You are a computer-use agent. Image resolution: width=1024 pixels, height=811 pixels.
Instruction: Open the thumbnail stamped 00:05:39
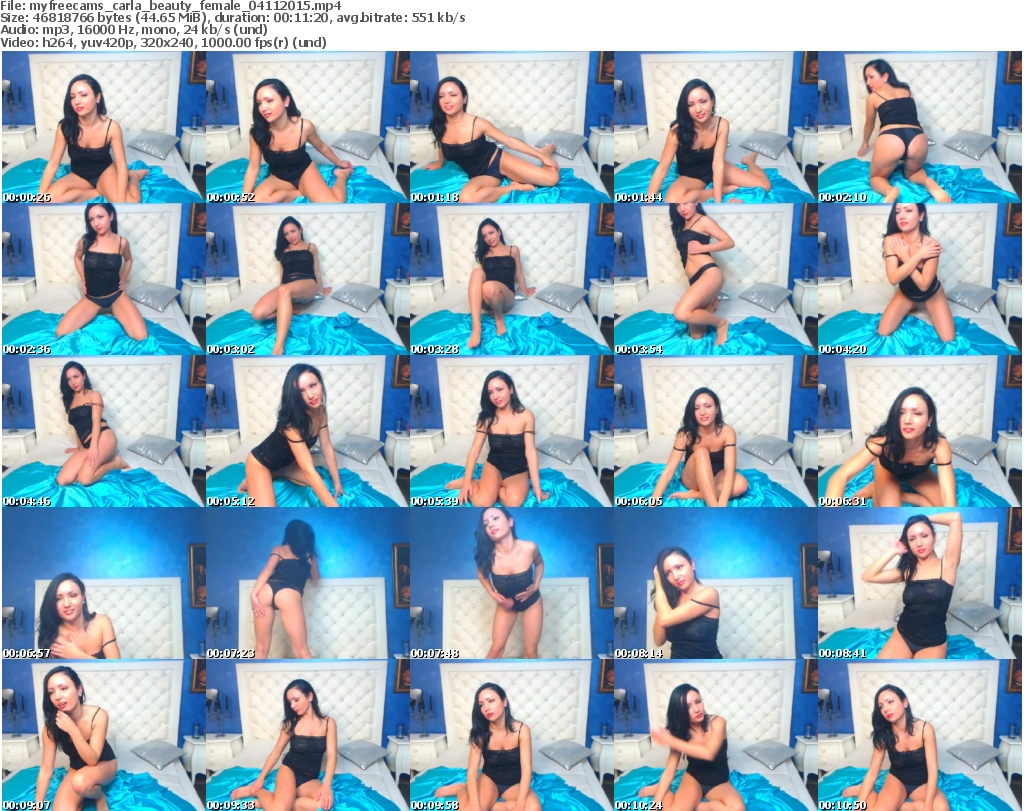tap(511, 432)
